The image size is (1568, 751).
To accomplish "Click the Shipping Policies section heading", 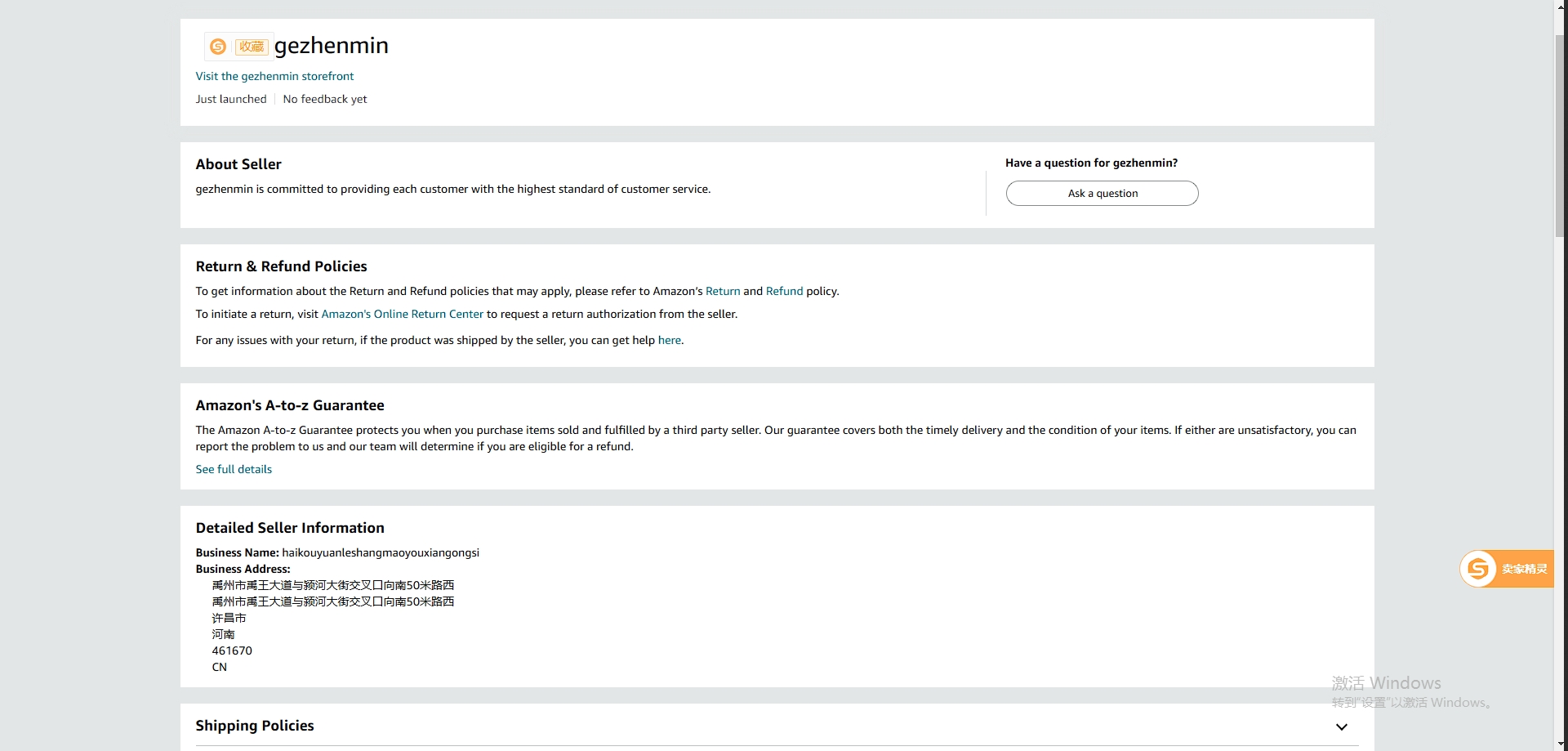I will [255, 726].
